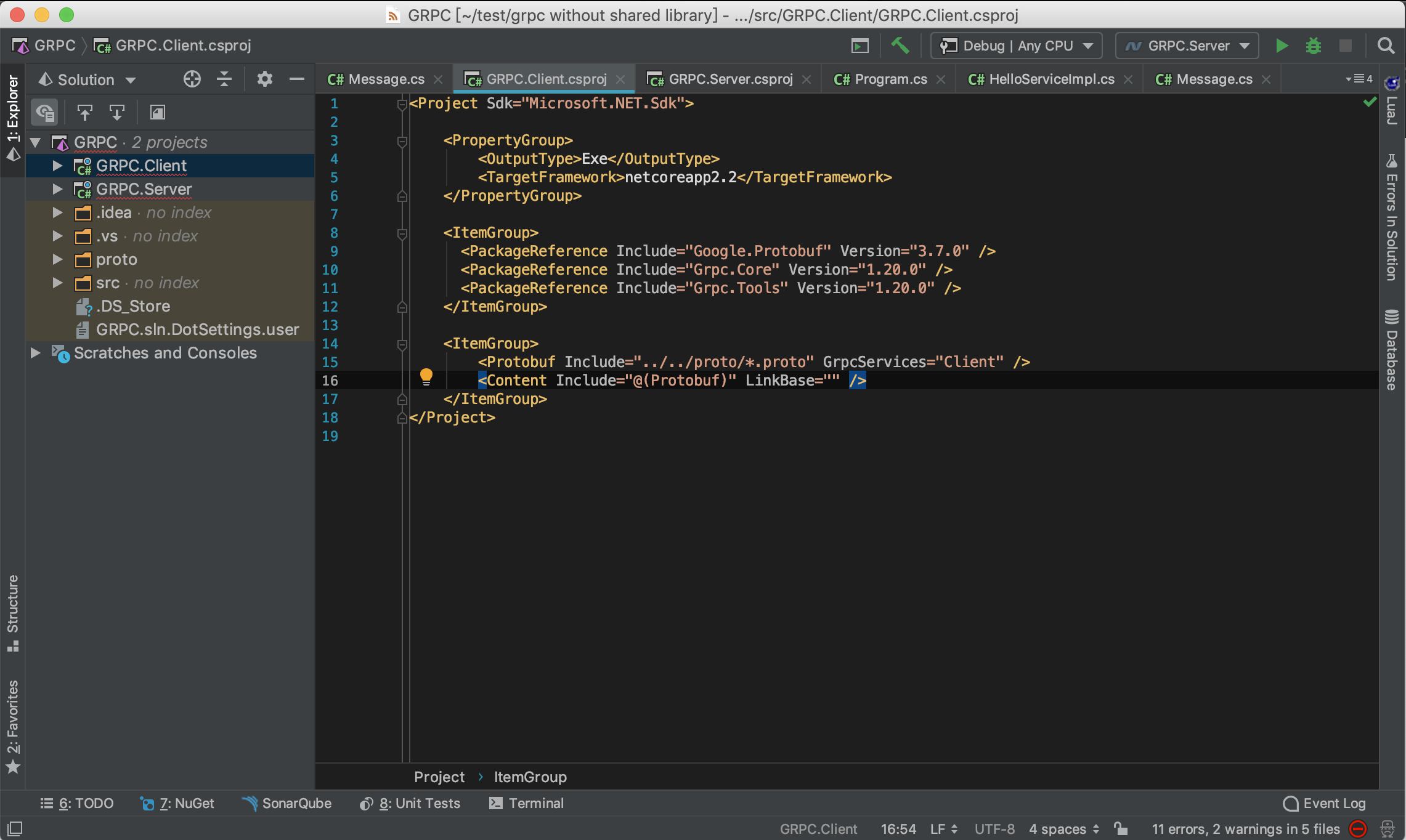Click the navigate down arrow toolbar icon
This screenshot has width=1406, height=840.
pos(116,112)
